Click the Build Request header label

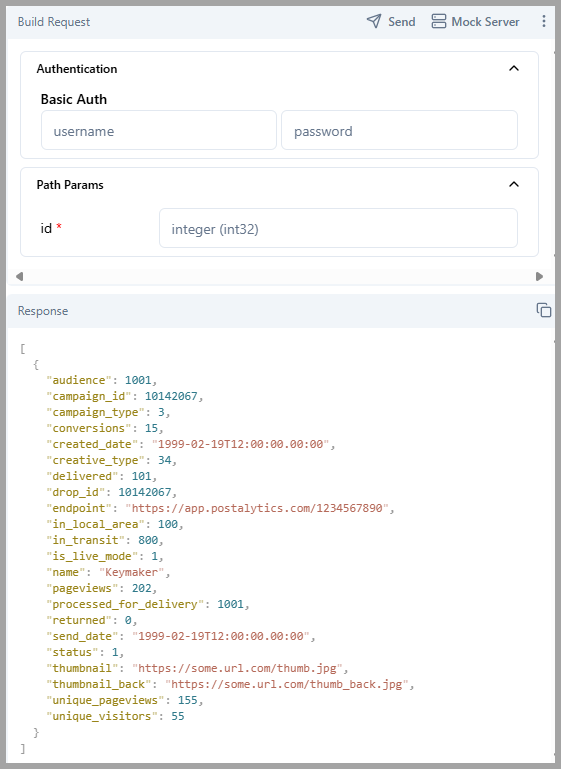pos(54,22)
